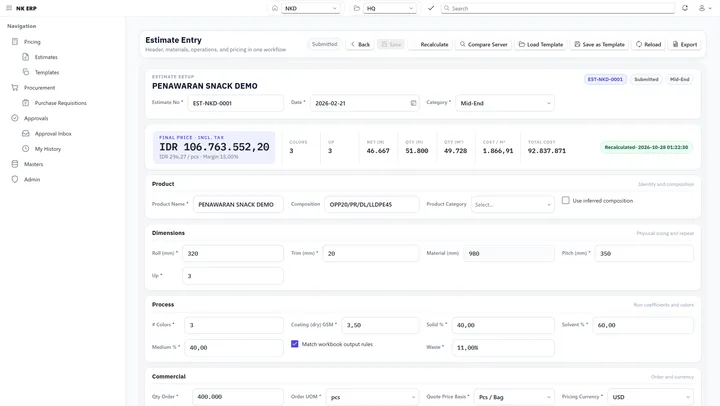Open Estimates in the sidebar
The height and width of the screenshot is (406, 720).
tap(46, 57)
